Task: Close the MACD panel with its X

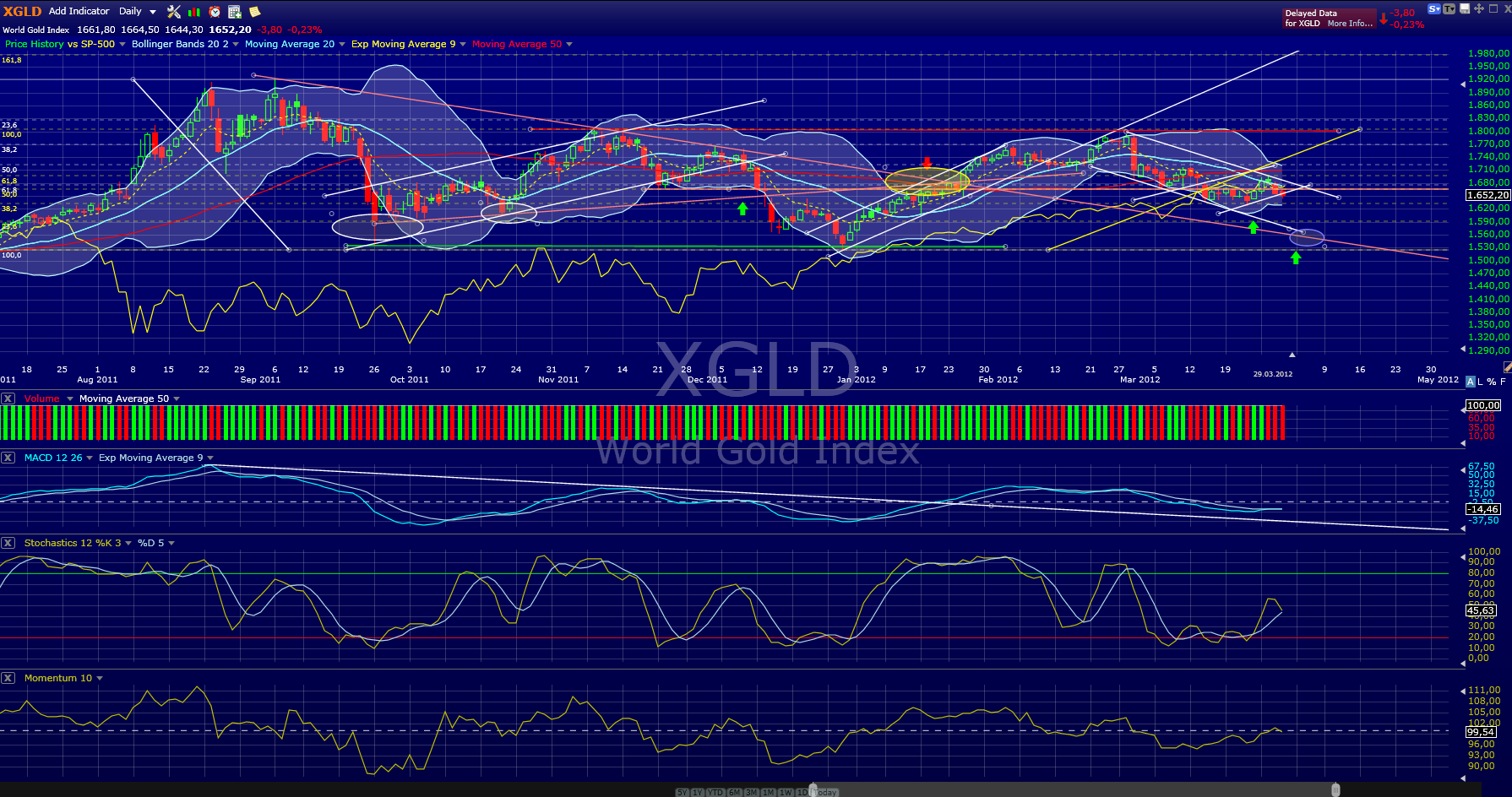Action: [x=8, y=458]
